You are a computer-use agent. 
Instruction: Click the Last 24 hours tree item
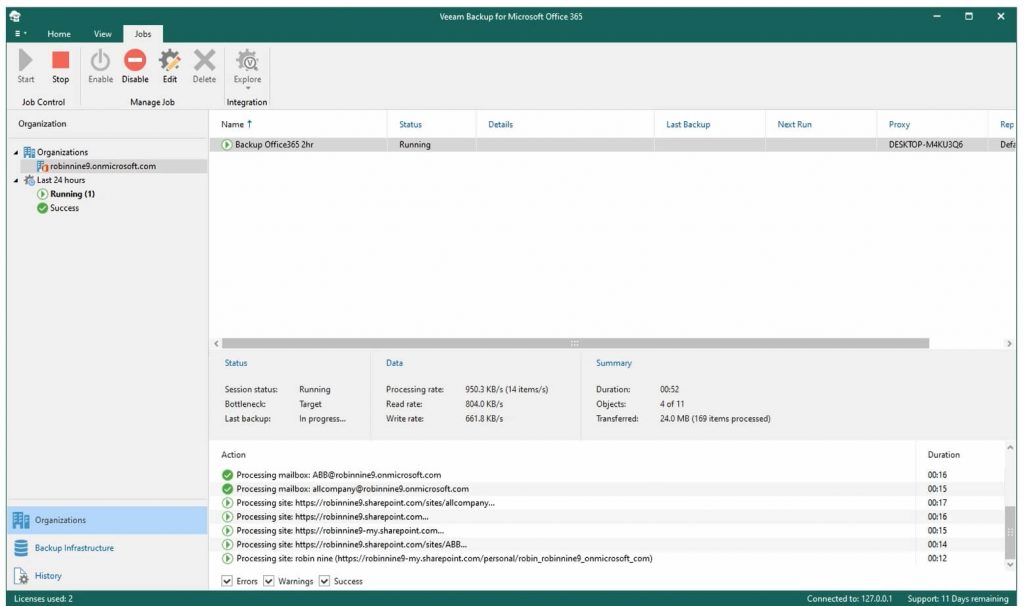61,180
